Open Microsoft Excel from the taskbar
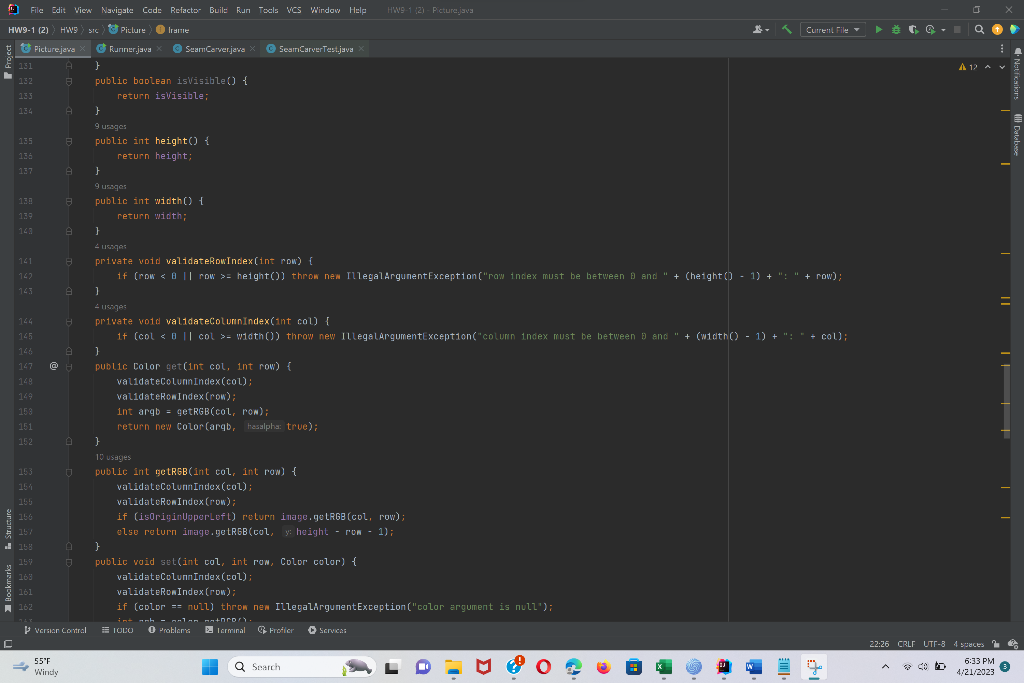 (x=664, y=667)
